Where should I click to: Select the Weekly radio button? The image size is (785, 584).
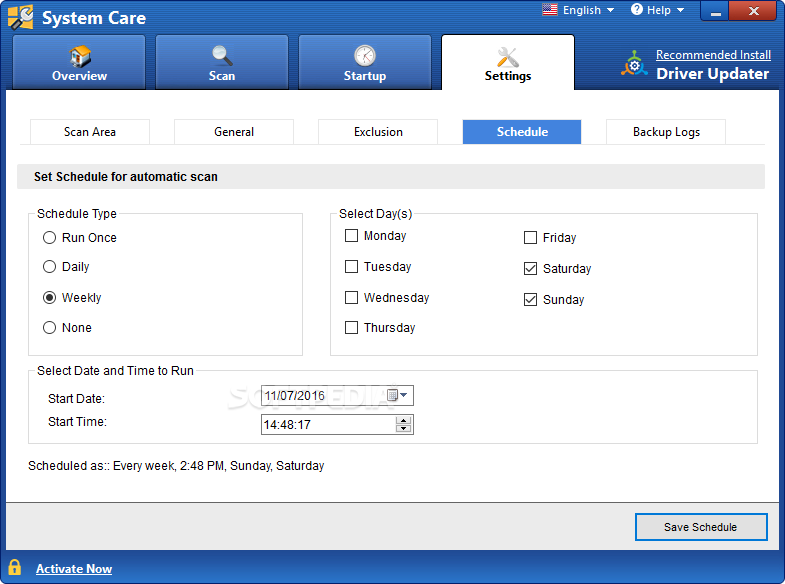click(49, 298)
